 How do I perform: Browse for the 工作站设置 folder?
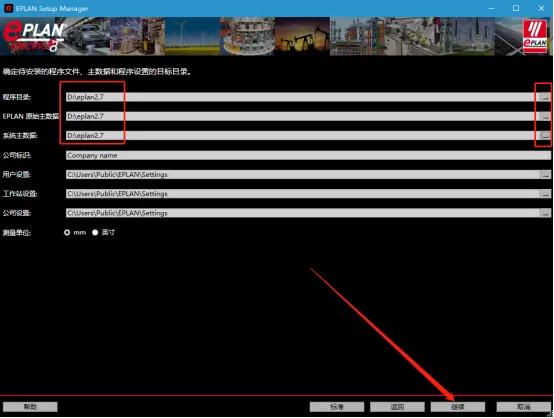(546, 194)
